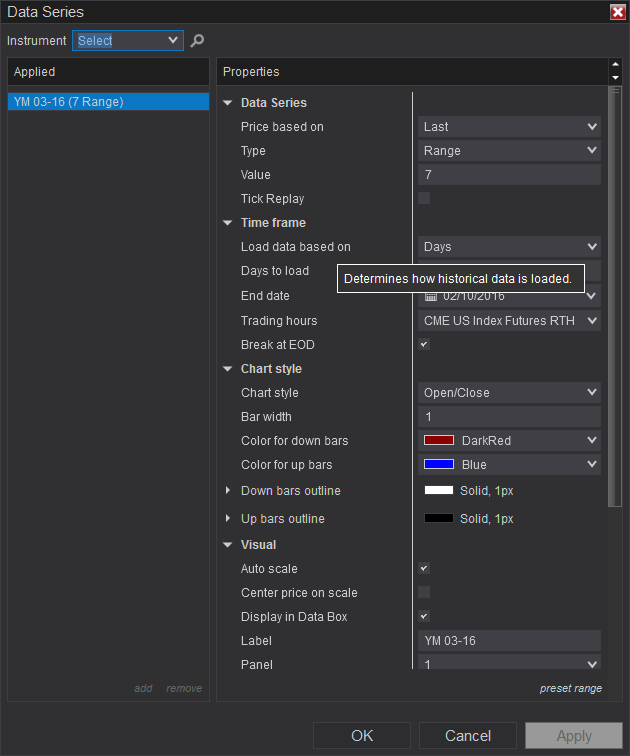Enable Center price on scale
The image size is (630, 756).
coord(424,593)
